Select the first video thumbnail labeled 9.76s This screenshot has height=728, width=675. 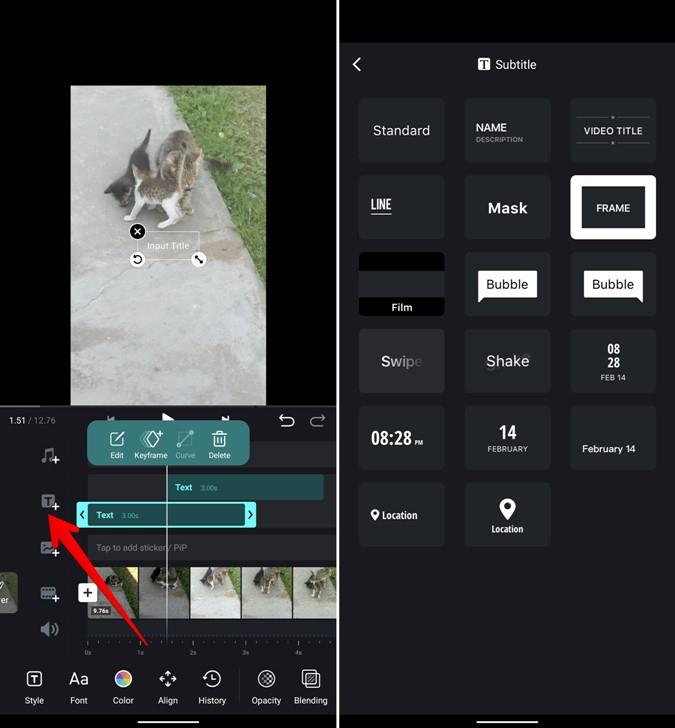point(113,593)
